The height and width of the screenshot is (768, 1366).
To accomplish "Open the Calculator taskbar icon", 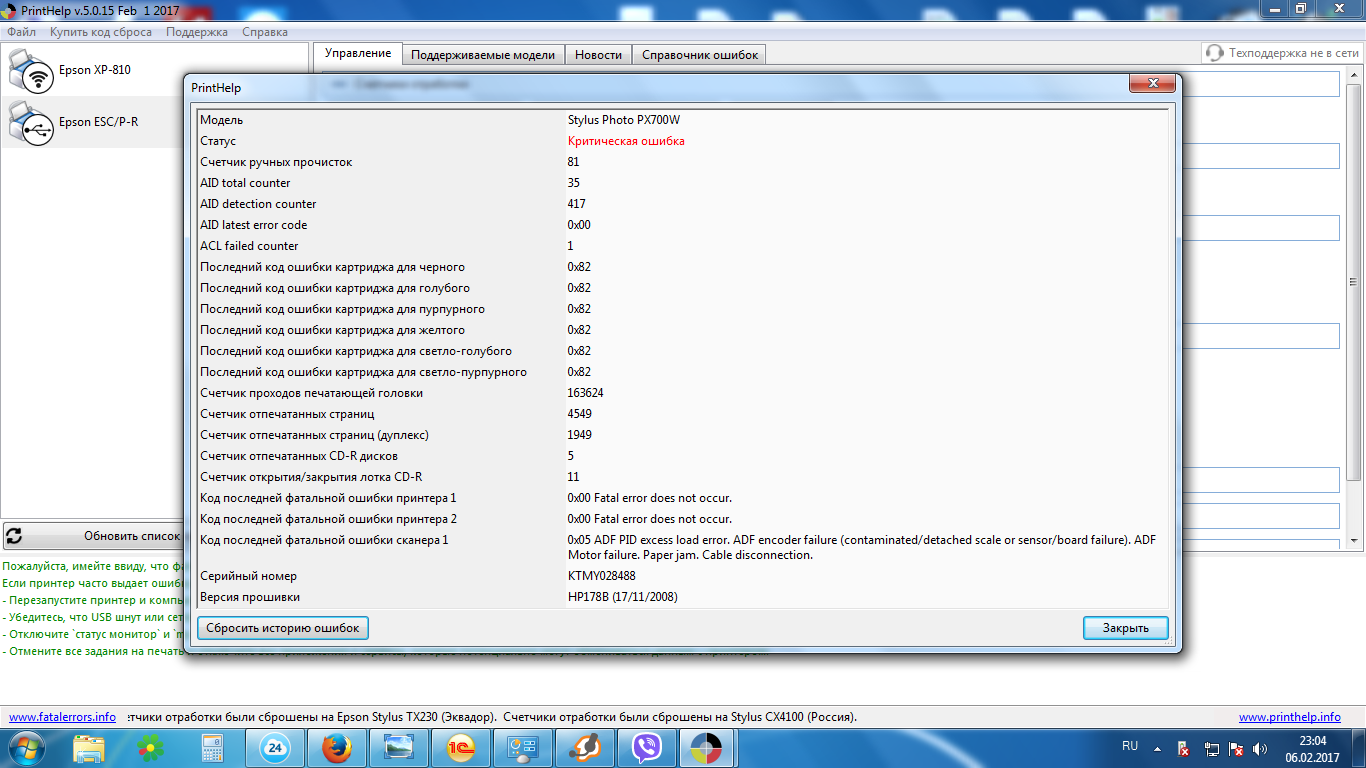I will point(212,747).
